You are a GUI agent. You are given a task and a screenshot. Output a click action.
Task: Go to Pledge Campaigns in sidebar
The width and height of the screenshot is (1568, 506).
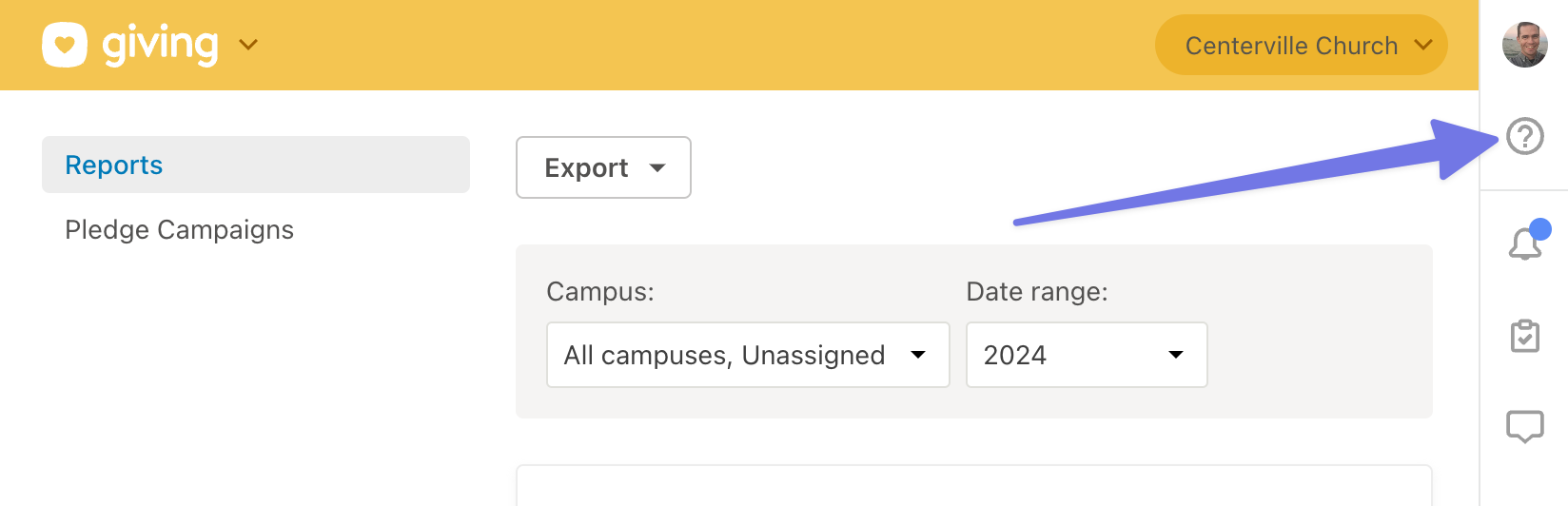pos(179,230)
